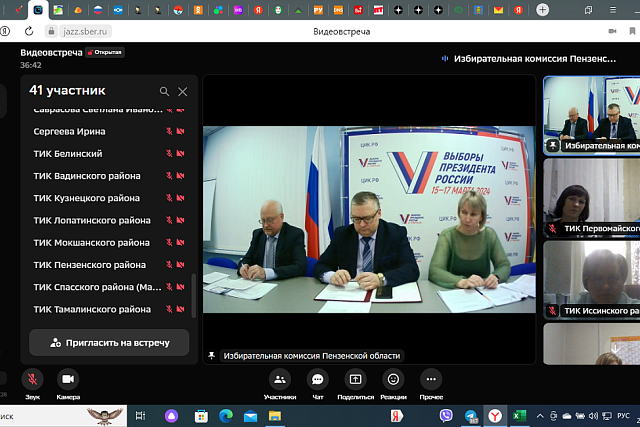640x427 pixels.
Task: Unpin the Избирательная комиссия Пензенской области video
Action: click(211, 356)
